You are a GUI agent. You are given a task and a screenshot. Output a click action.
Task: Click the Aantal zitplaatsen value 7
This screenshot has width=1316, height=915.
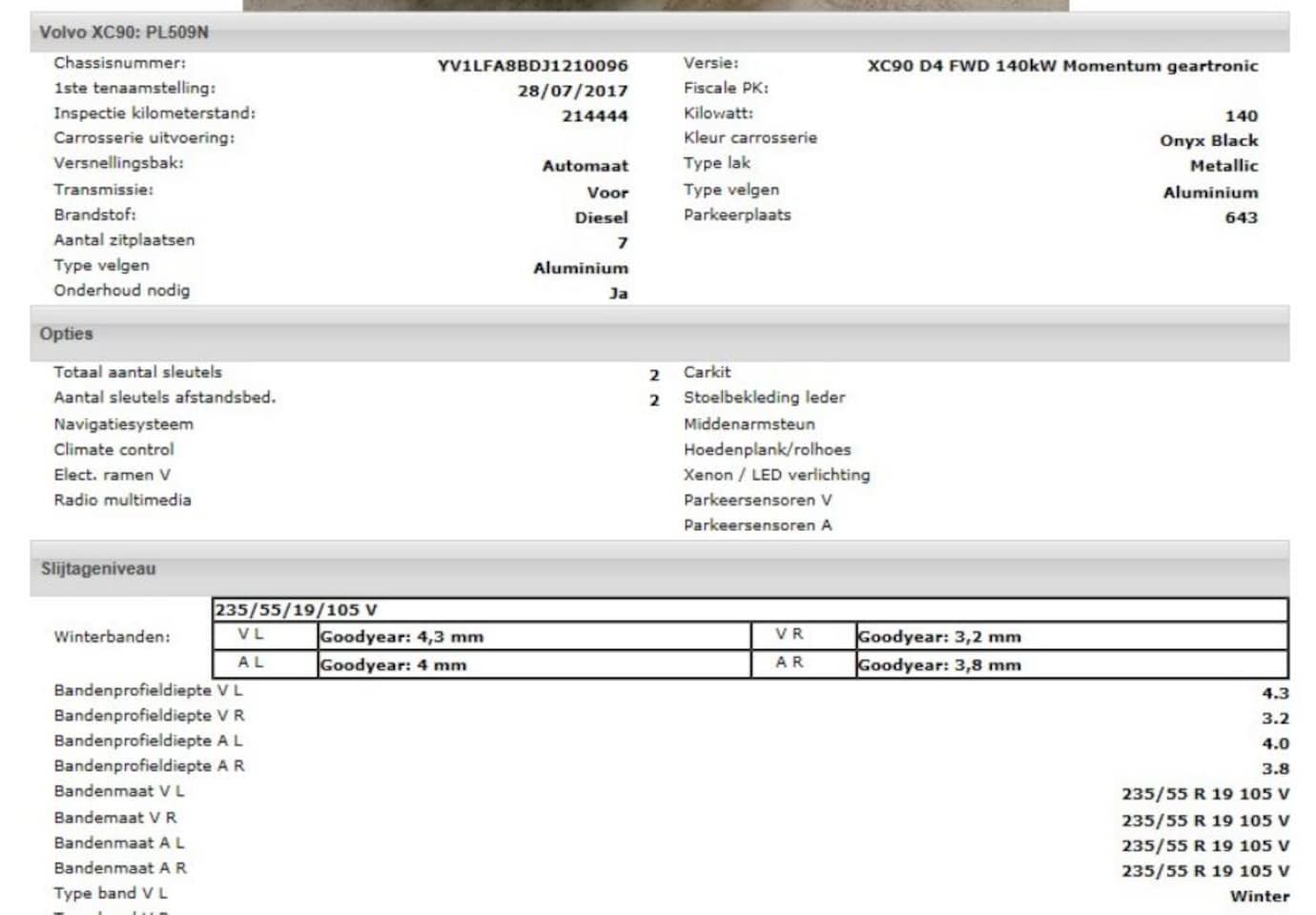tap(623, 243)
